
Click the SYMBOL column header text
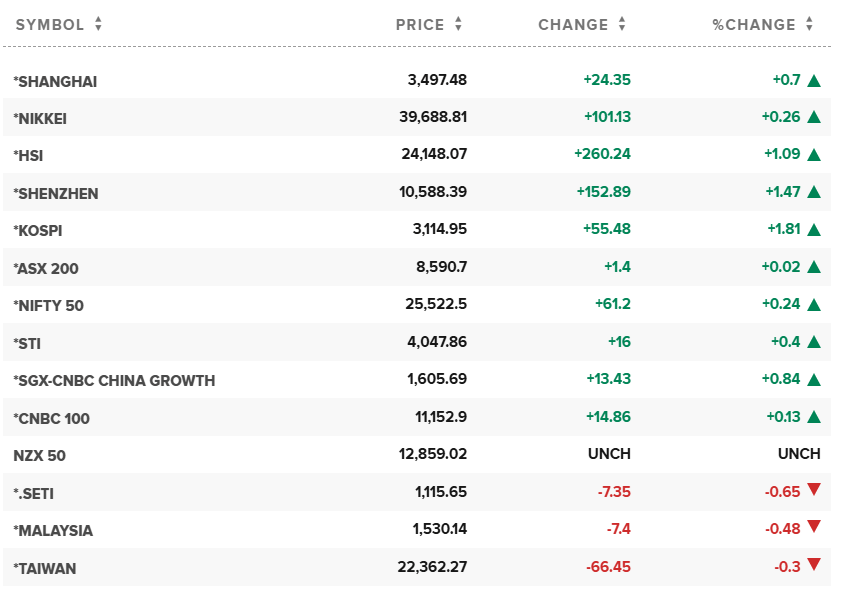(50, 25)
